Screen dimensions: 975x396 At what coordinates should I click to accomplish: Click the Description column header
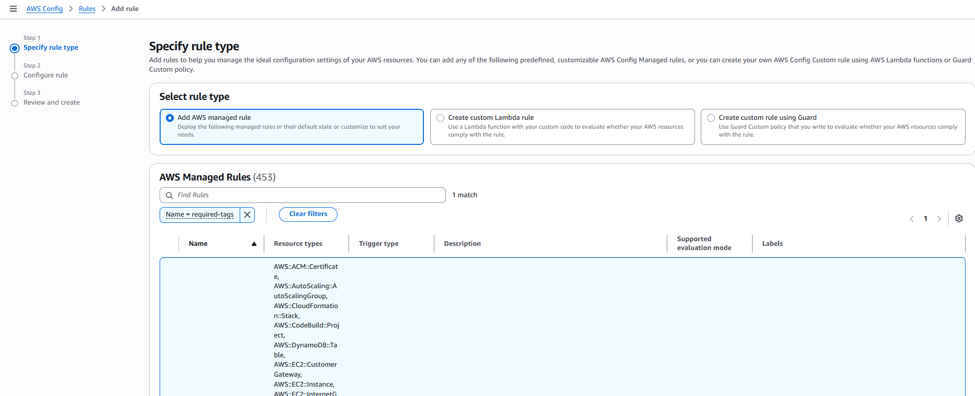tap(462, 244)
